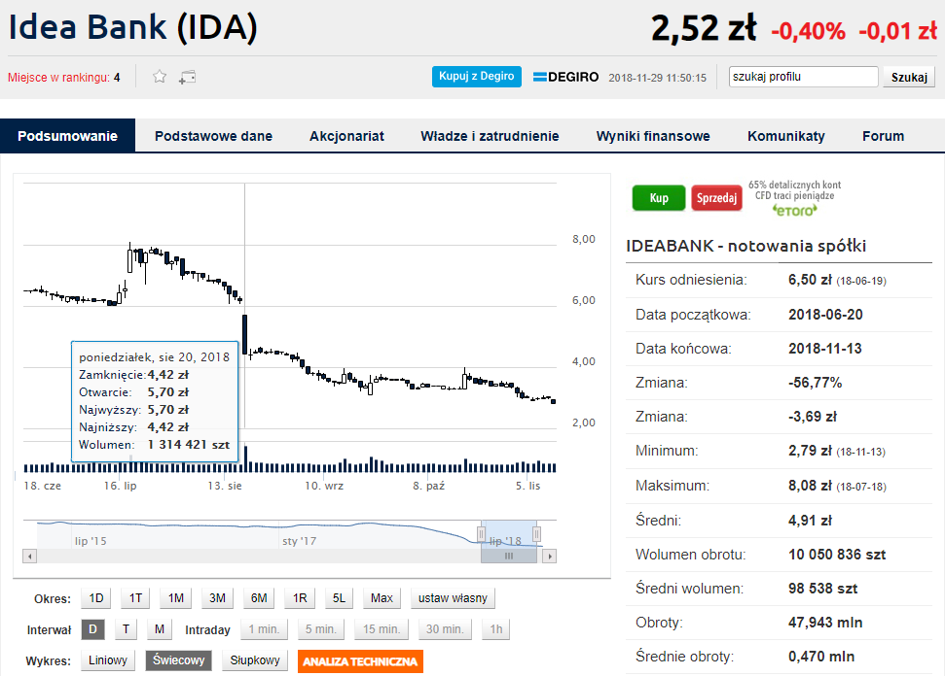The height and width of the screenshot is (676, 945).
Task: Click Średnie obroty value 0,470 mln
Action: pos(821,657)
